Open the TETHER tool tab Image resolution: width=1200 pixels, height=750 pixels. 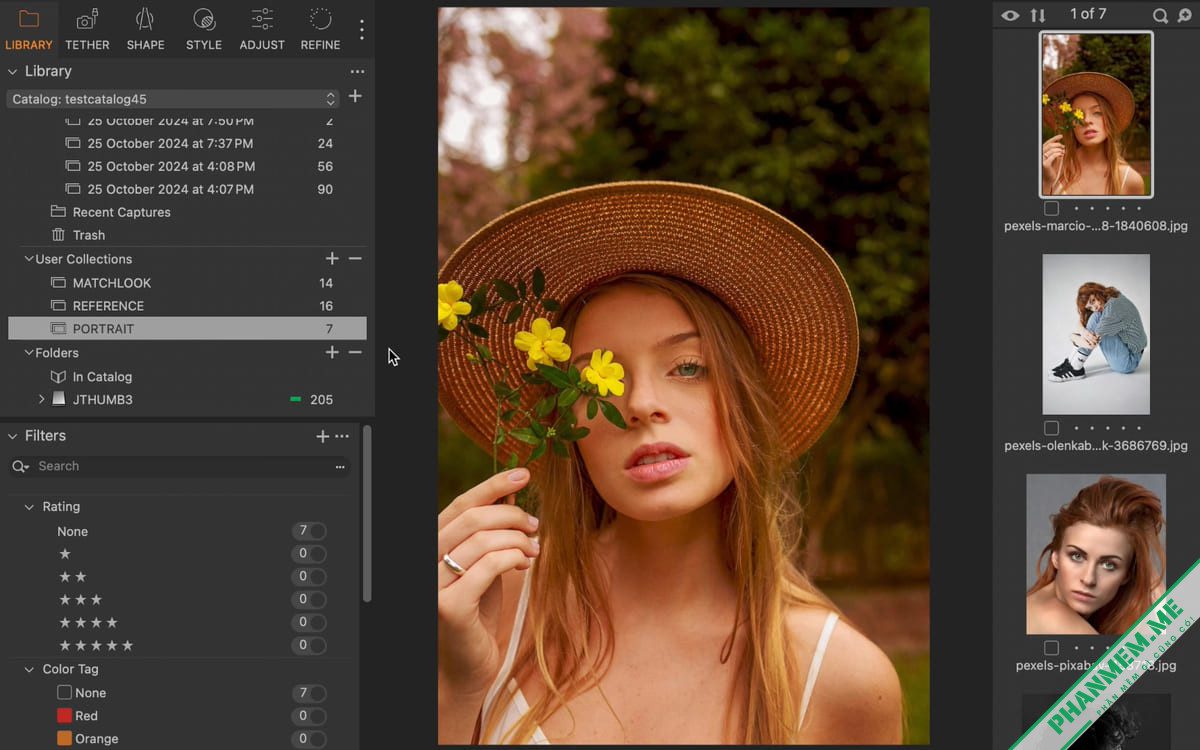click(x=87, y=29)
